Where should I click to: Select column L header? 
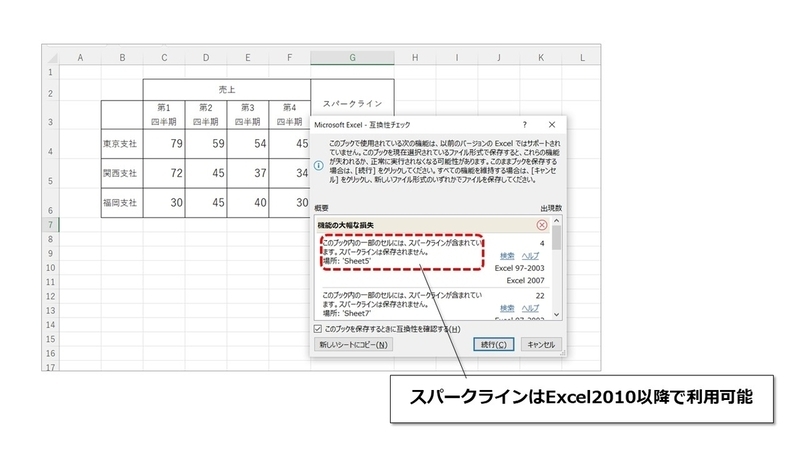(582, 58)
